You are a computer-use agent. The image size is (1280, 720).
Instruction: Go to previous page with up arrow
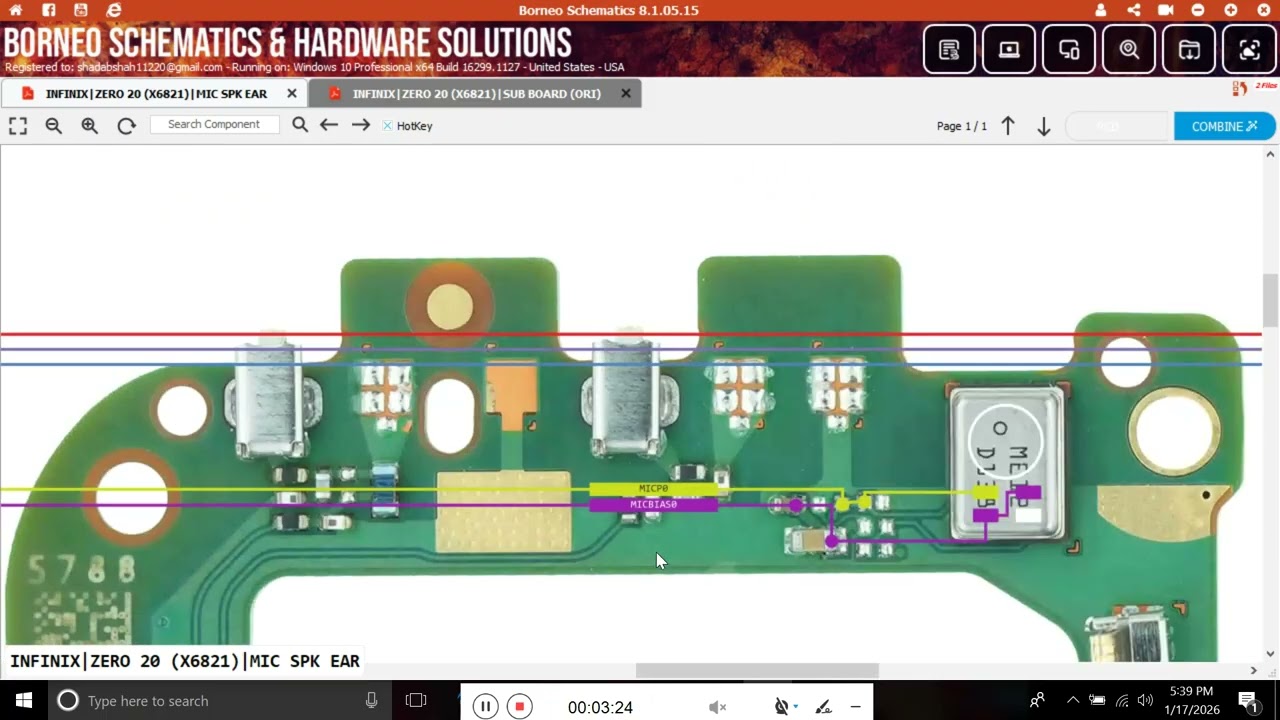pyautogui.click(x=1008, y=126)
